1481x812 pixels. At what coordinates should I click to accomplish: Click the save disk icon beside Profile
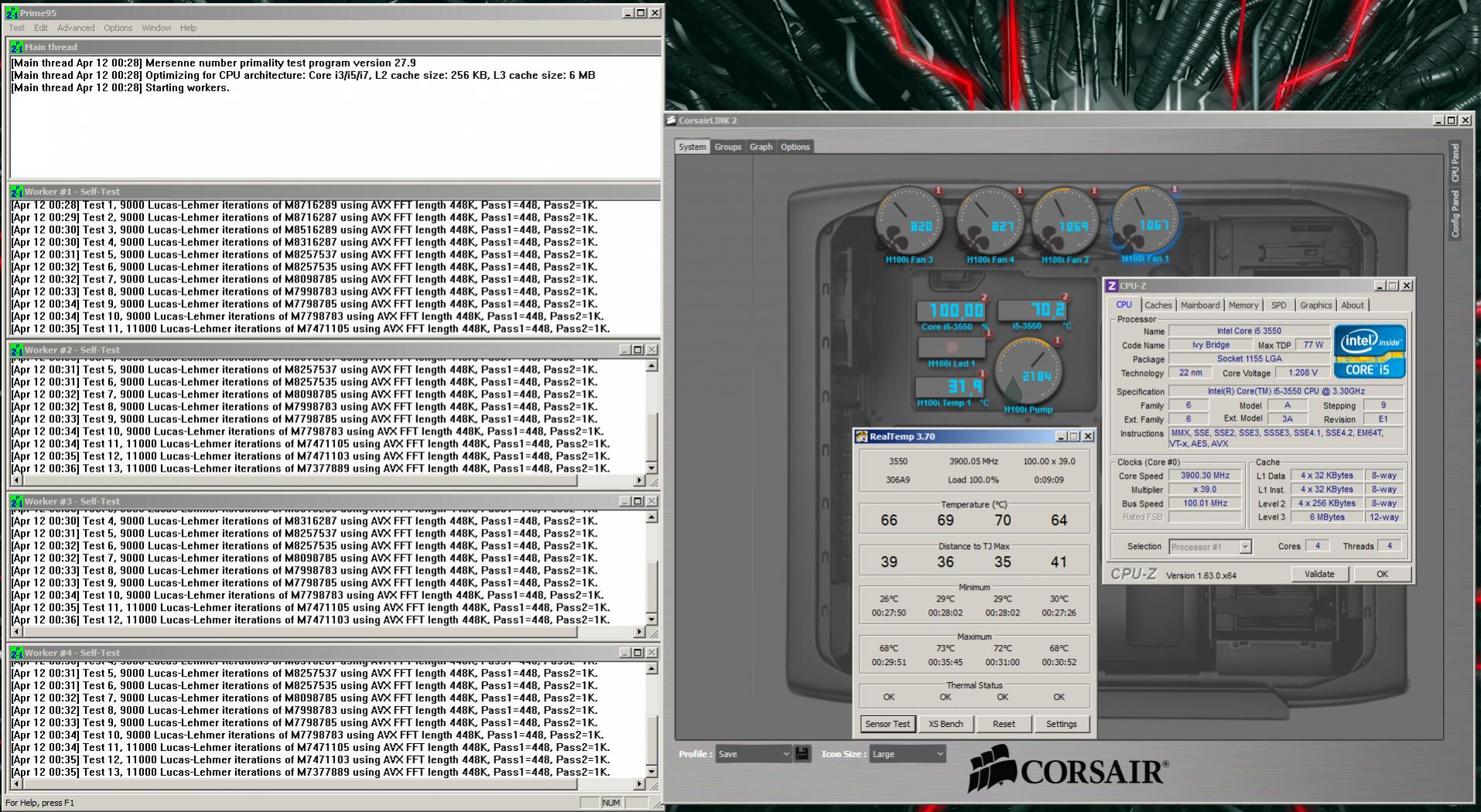802,753
